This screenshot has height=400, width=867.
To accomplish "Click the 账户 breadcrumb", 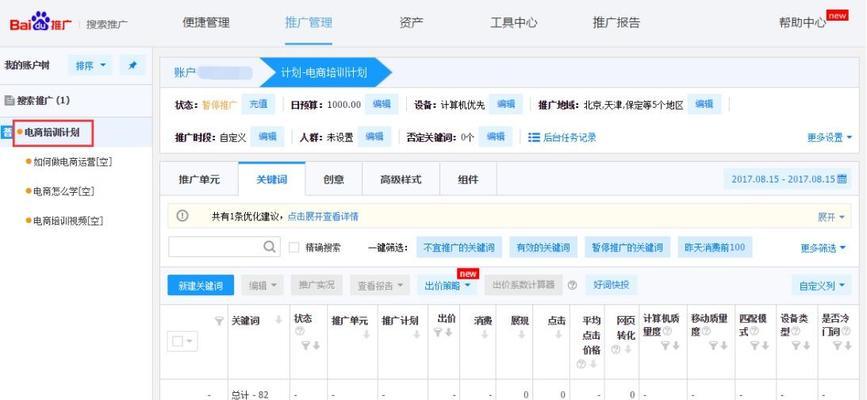I will click(184, 72).
